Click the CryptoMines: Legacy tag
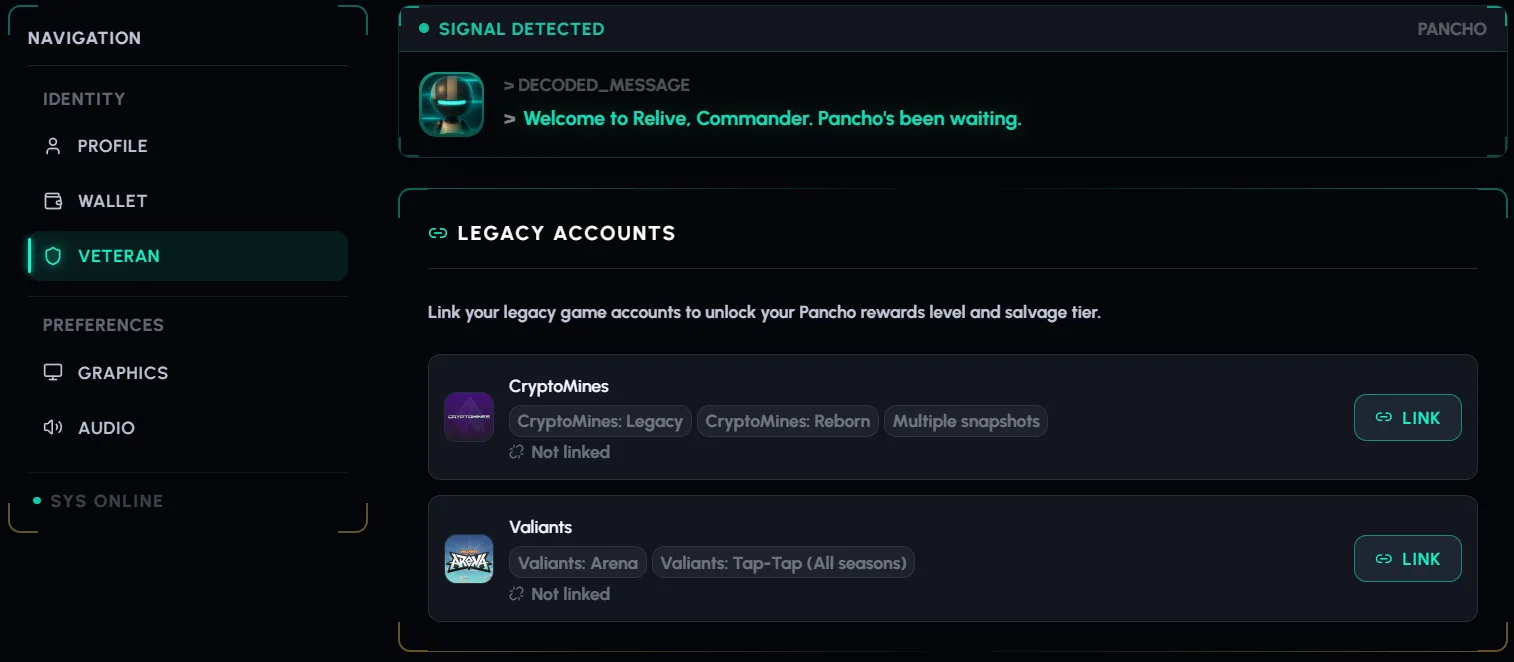 [600, 421]
